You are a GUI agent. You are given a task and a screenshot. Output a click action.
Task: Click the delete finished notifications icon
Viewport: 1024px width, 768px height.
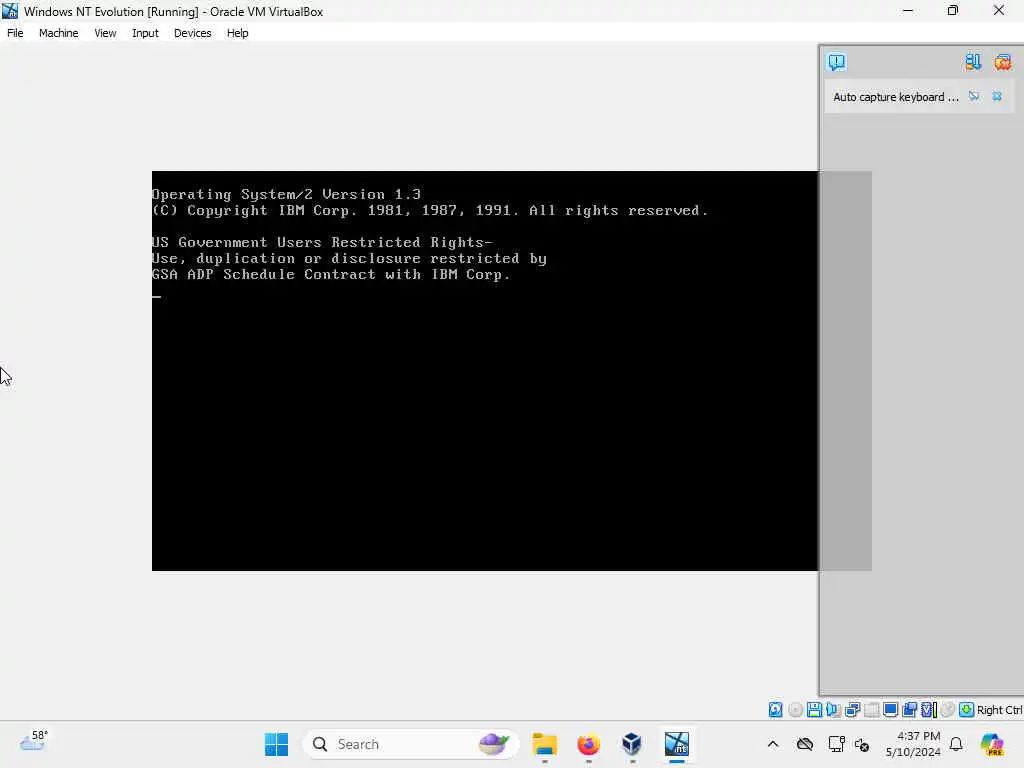pos(1002,62)
